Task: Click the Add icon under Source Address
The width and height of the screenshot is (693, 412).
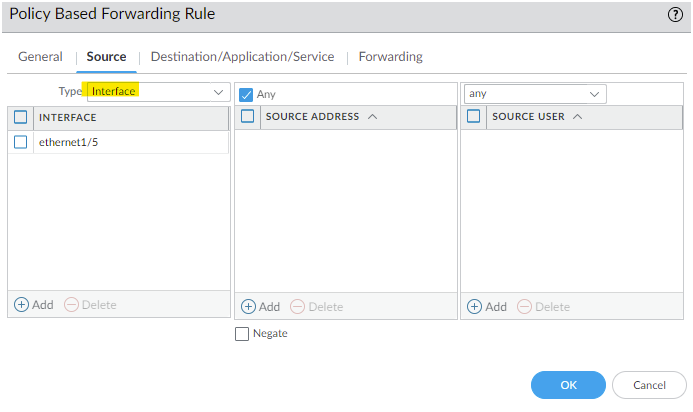Action: (249, 306)
